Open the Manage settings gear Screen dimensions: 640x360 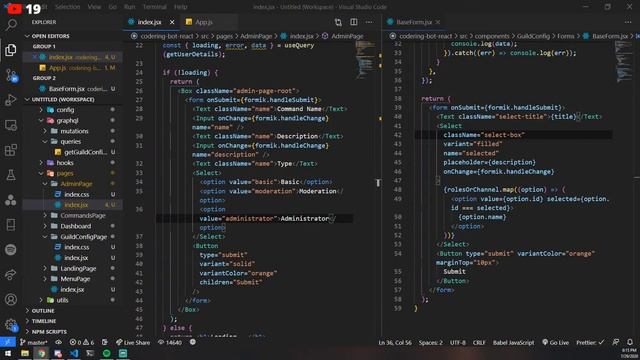pyautogui.click(x=11, y=325)
